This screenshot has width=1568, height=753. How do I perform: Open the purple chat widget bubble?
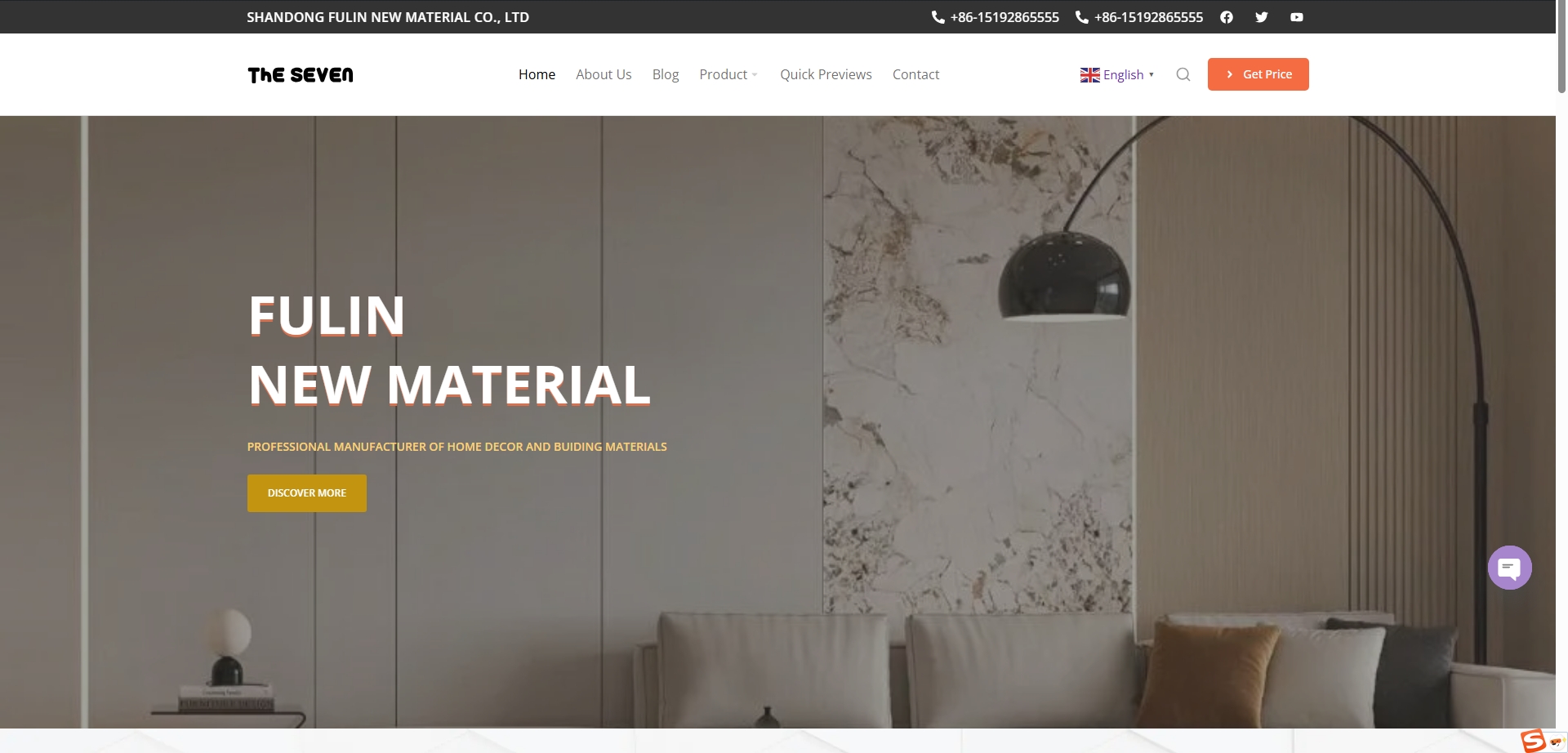pos(1509,568)
